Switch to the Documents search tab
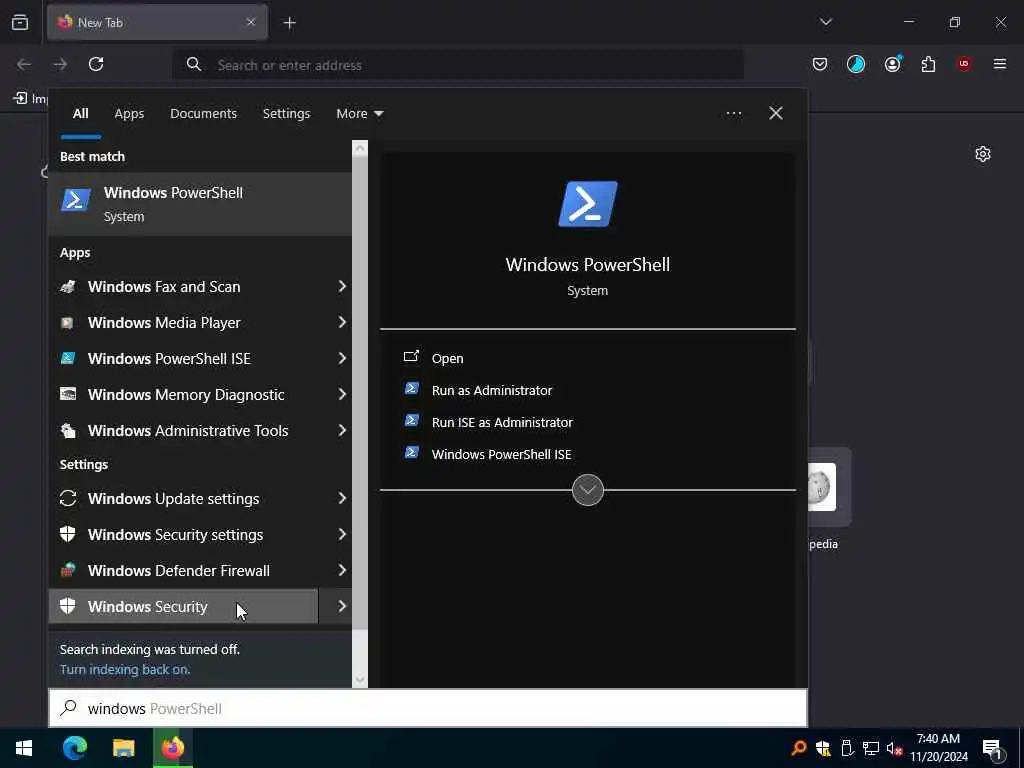Screen dimensions: 1024x768 [x=203, y=114]
